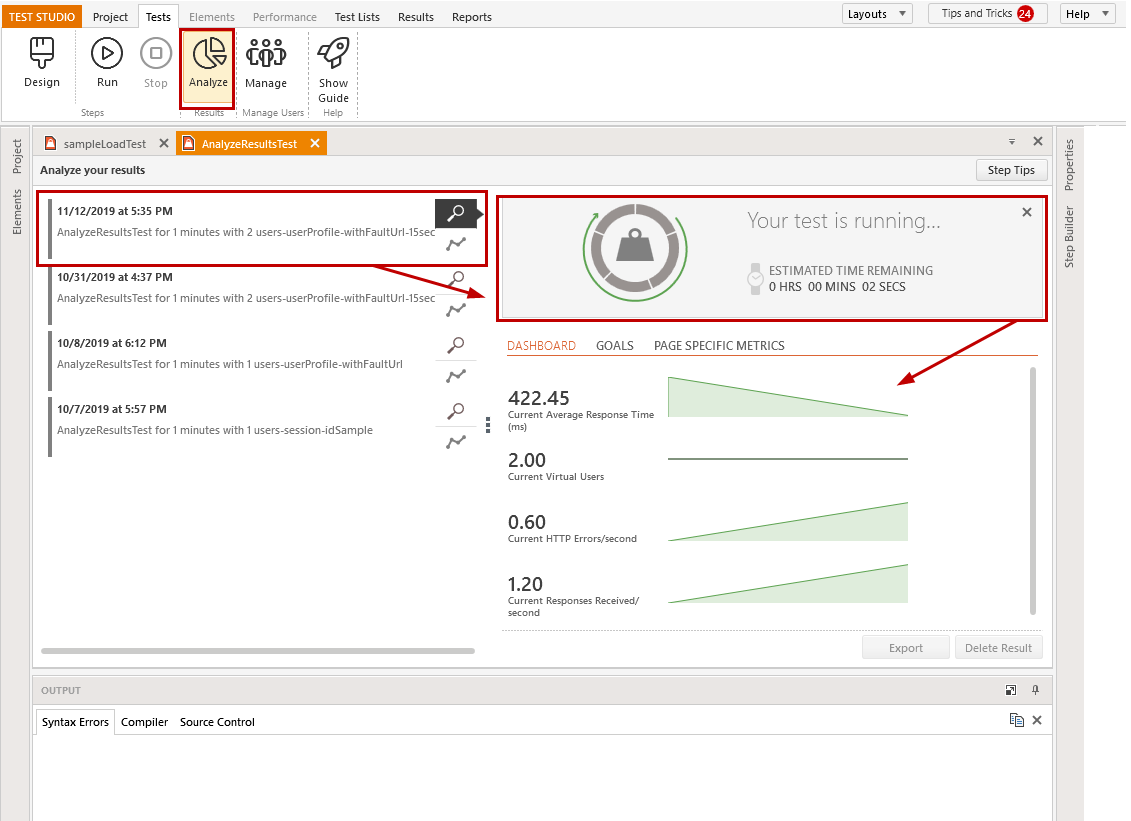The image size is (1131, 821).
Task: Run the load test
Action: tap(107, 63)
